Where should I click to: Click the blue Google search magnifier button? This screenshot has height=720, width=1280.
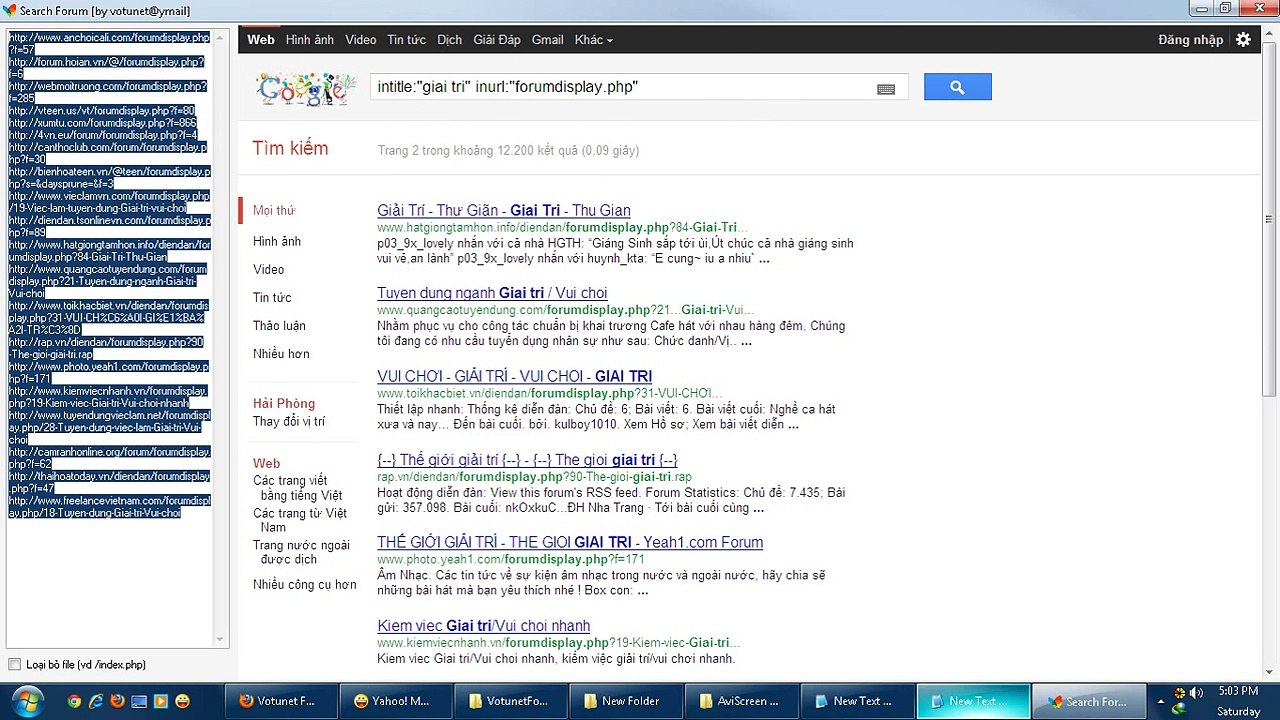click(x=957, y=87)
